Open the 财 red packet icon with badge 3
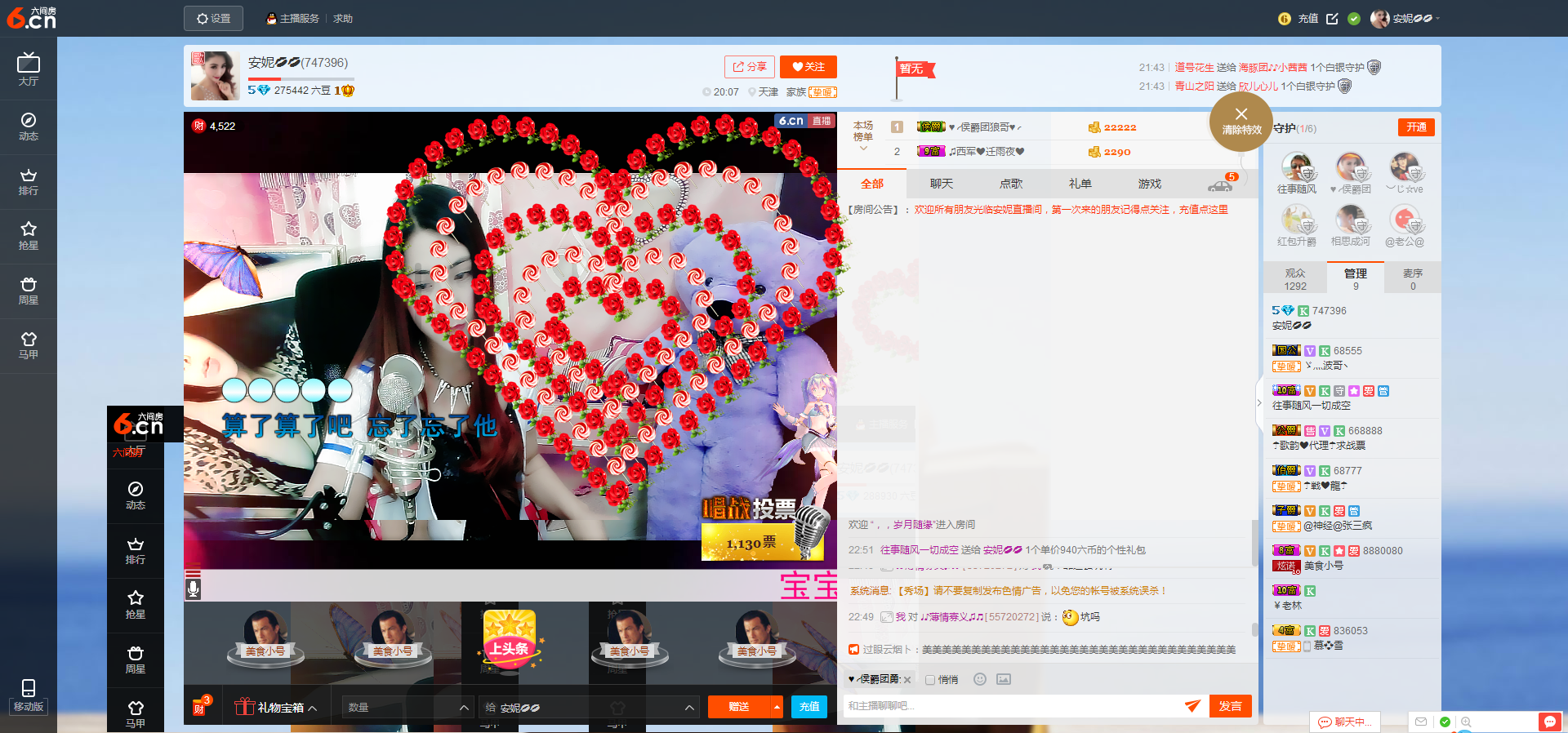 [200, 706]
